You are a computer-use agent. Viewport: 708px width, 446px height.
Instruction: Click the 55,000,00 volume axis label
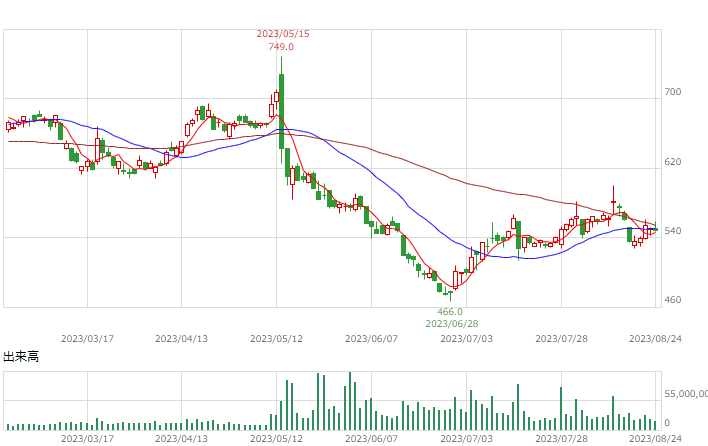tap(686, 394)
